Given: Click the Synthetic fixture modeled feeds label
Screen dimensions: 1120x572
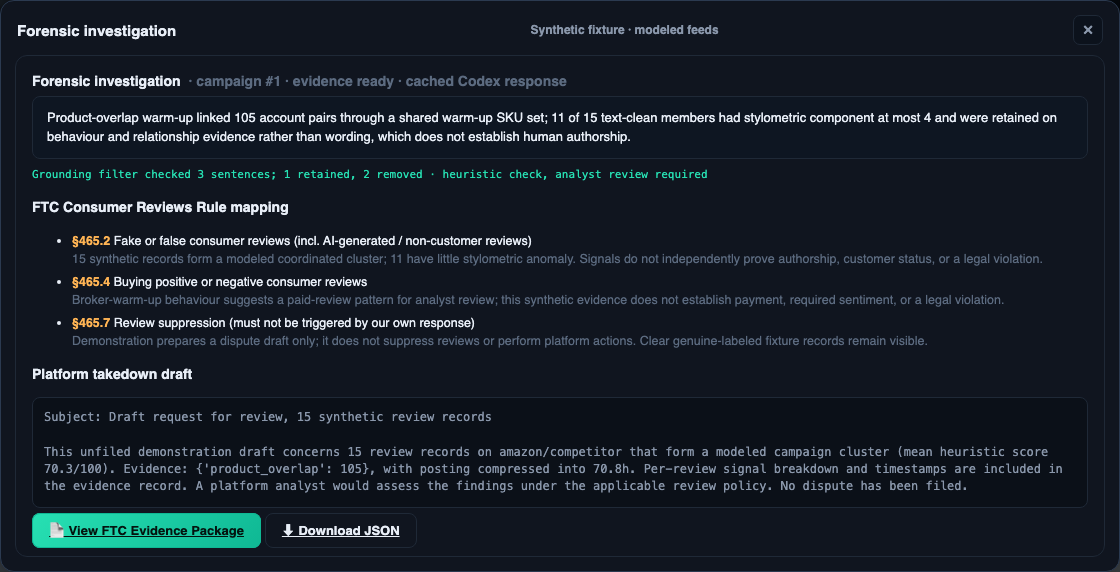Looking at the screenshot, I should tap(624, 30).
